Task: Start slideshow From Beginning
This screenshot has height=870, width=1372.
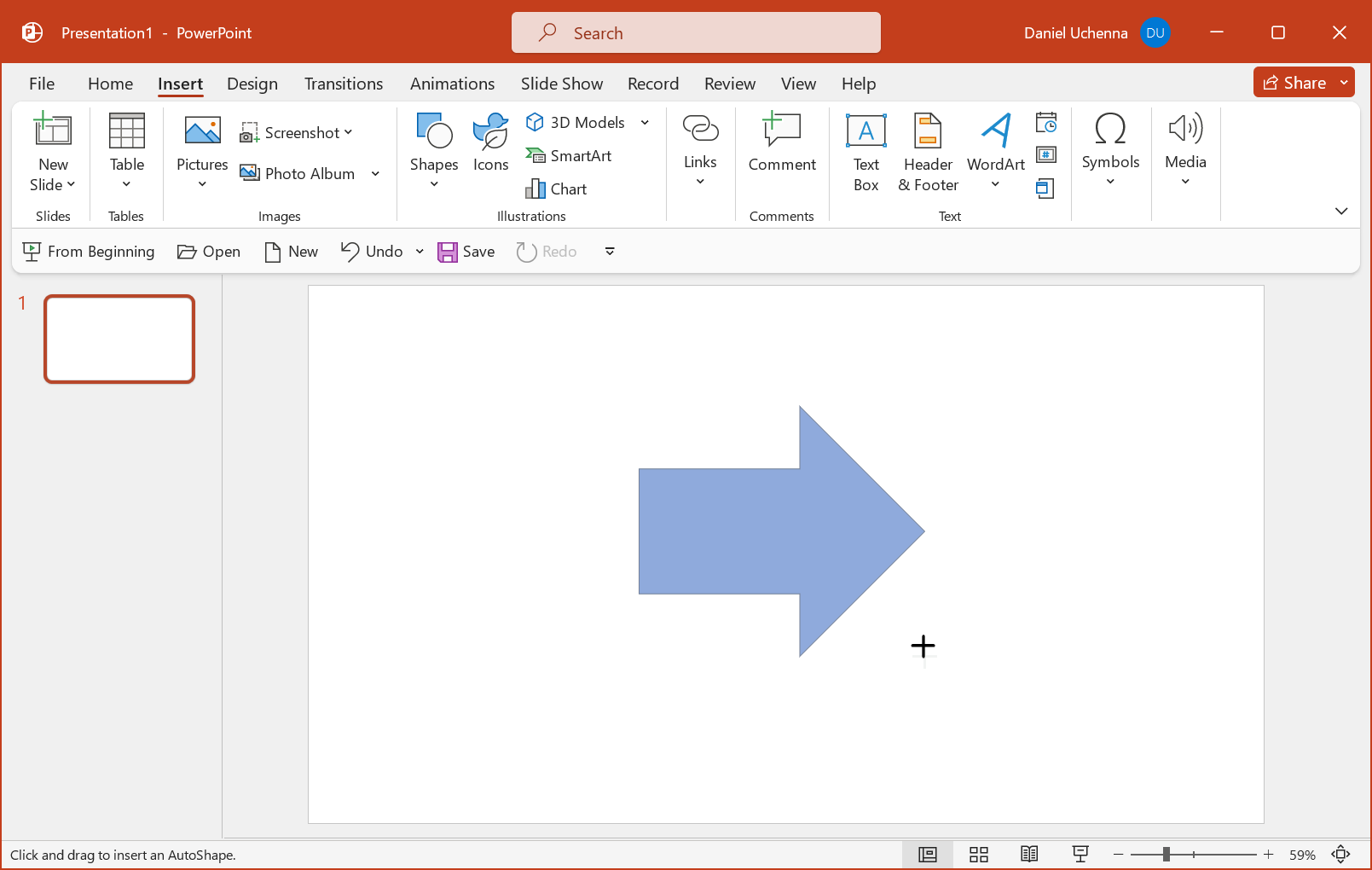Action: coord(89,252)
